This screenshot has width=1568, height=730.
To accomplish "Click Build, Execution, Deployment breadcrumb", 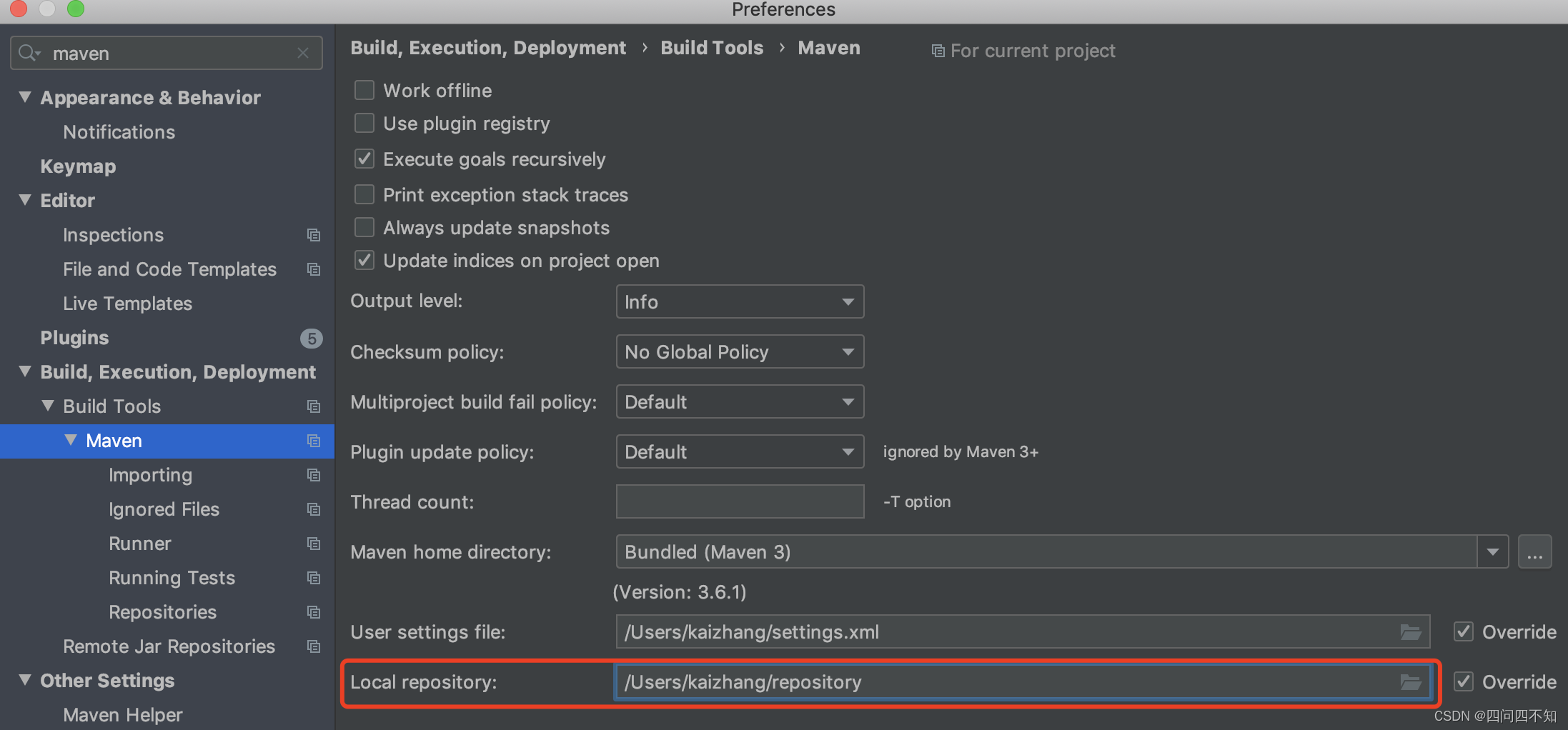I will pos(488,48).
